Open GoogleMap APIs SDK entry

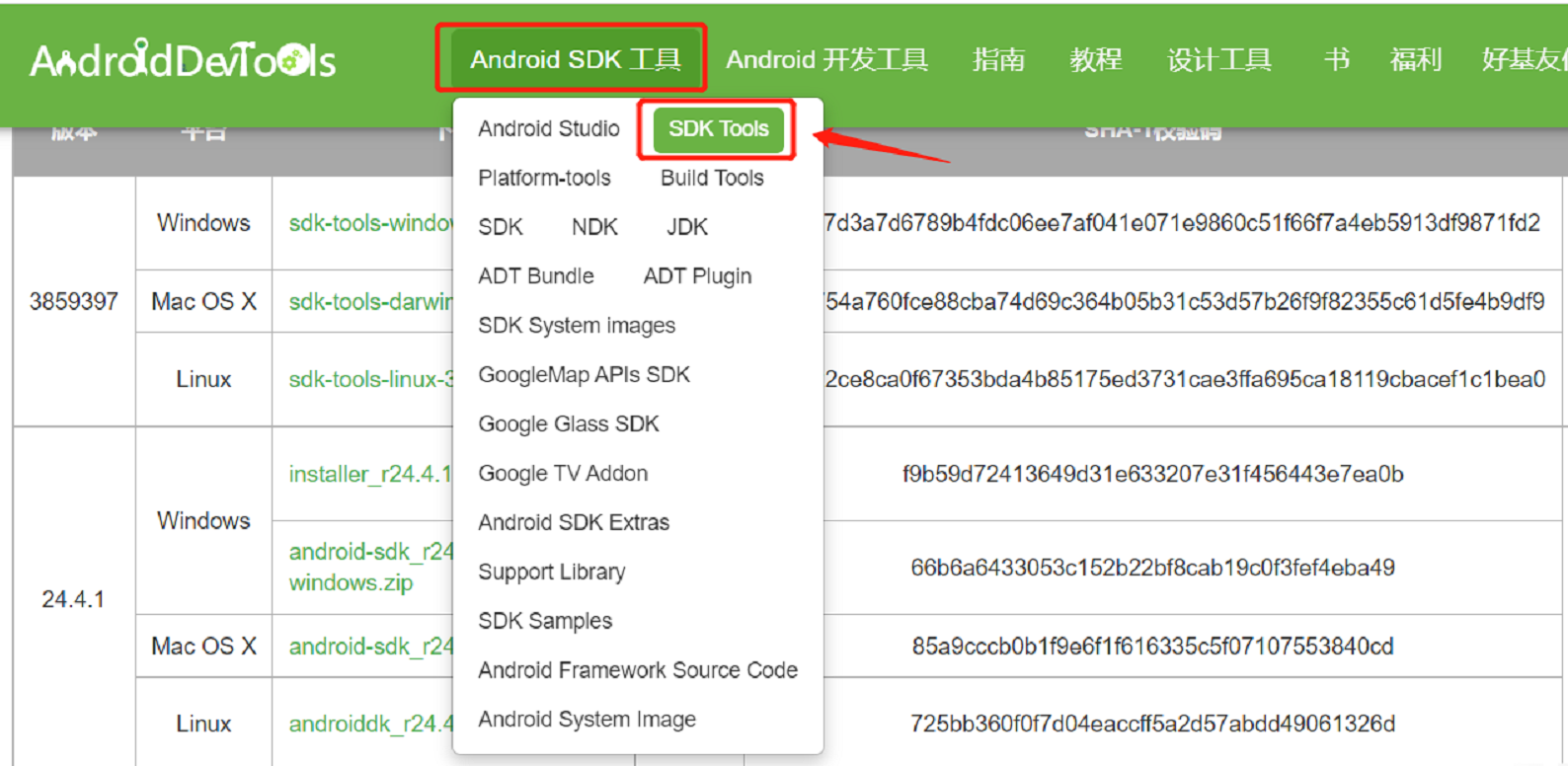(x=585, y=375)
